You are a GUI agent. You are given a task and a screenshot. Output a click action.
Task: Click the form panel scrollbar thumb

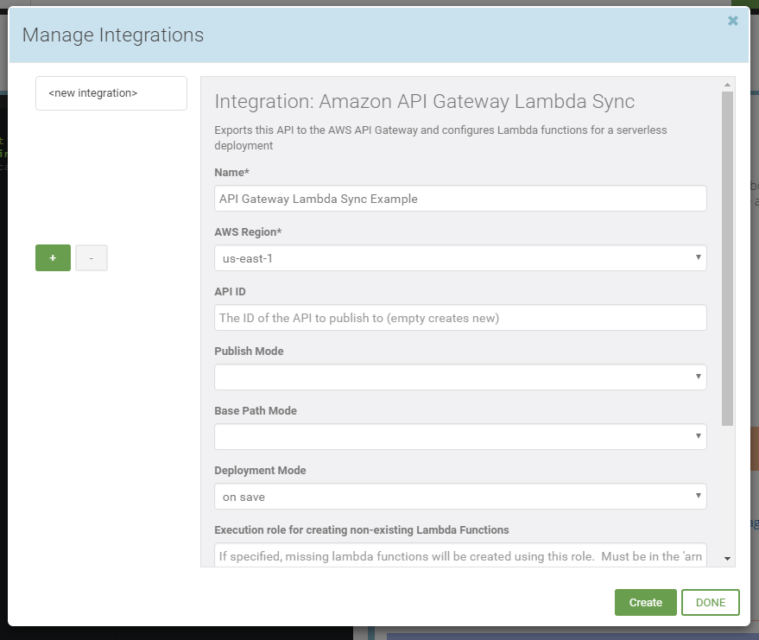point(727,259)
